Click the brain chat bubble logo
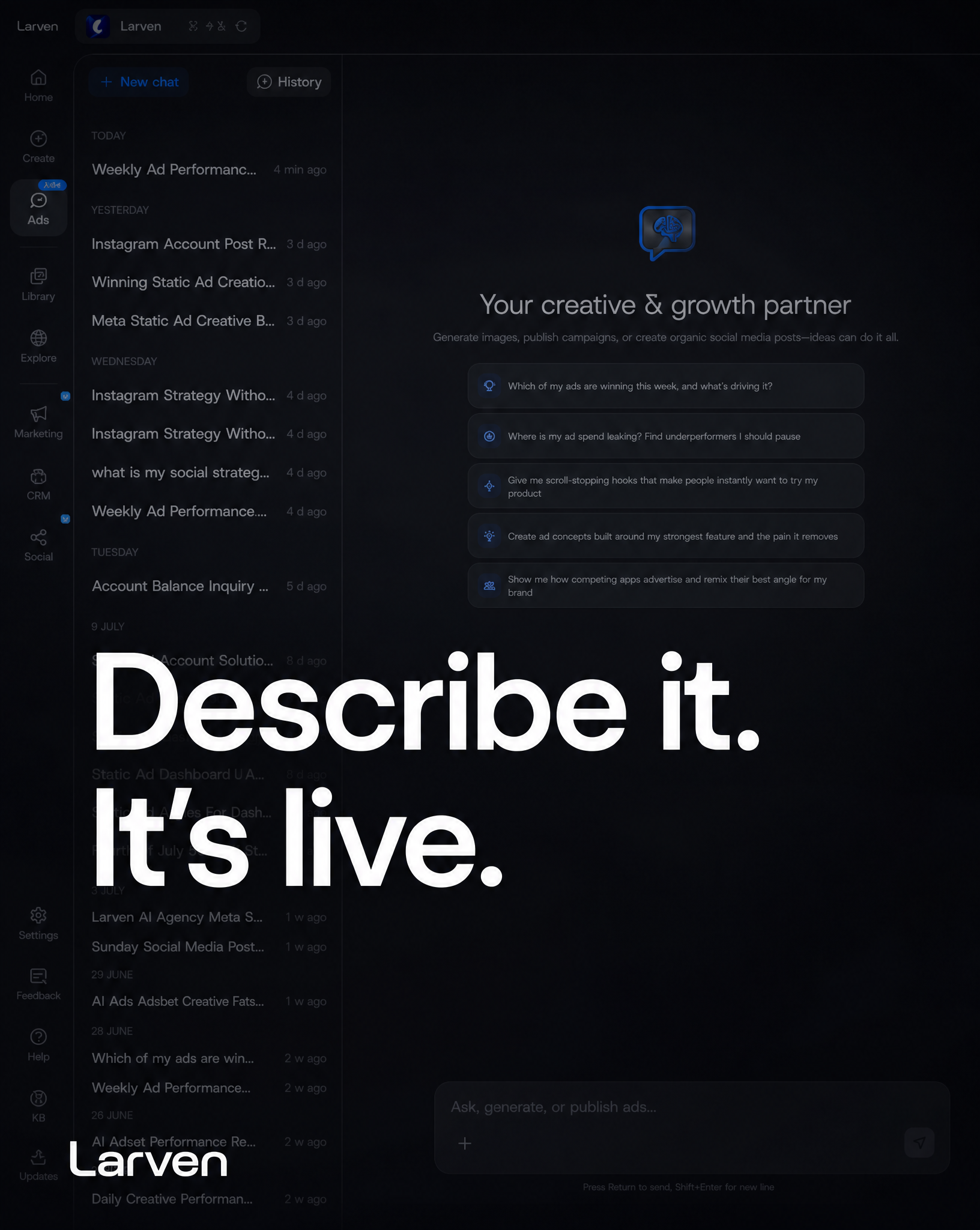Image resolution: width=980 pixels, height=1230 pixels. click(667, 233)
